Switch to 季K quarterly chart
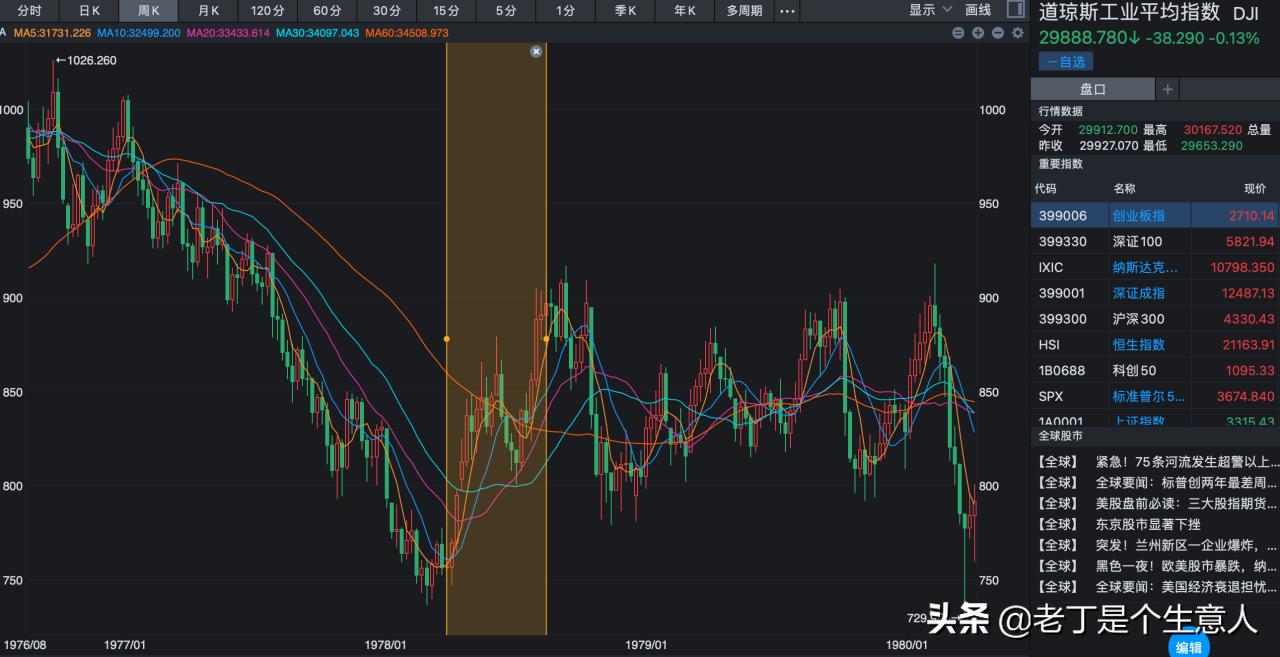The image size is (1280, 657). pos(625,11)
